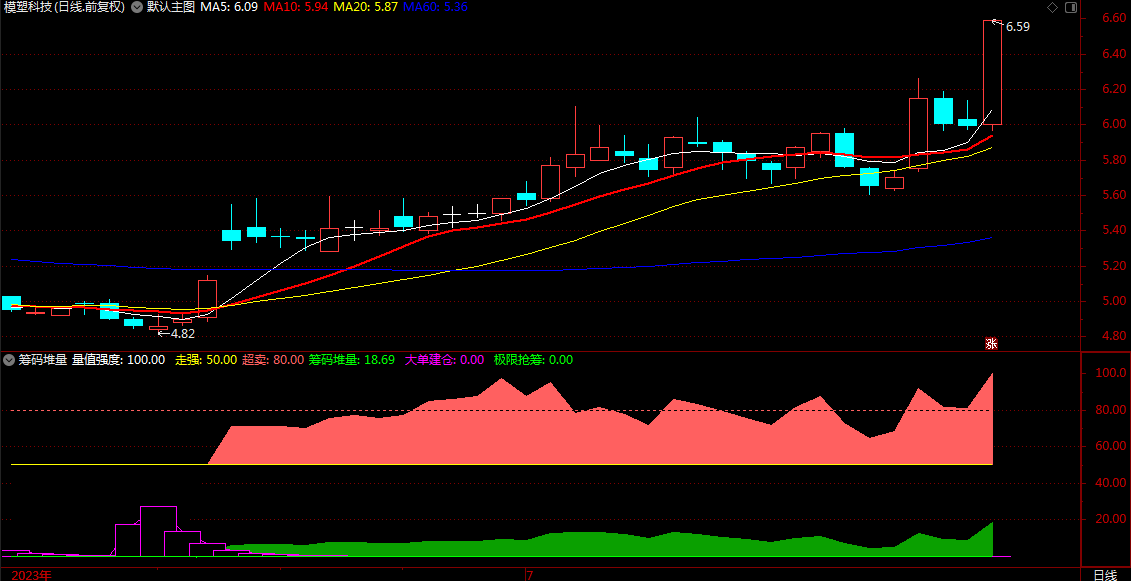This screenshot has width=1131, height=581.
Task: Click the 日线 period button at bottom right
Action: [1104, 575]
